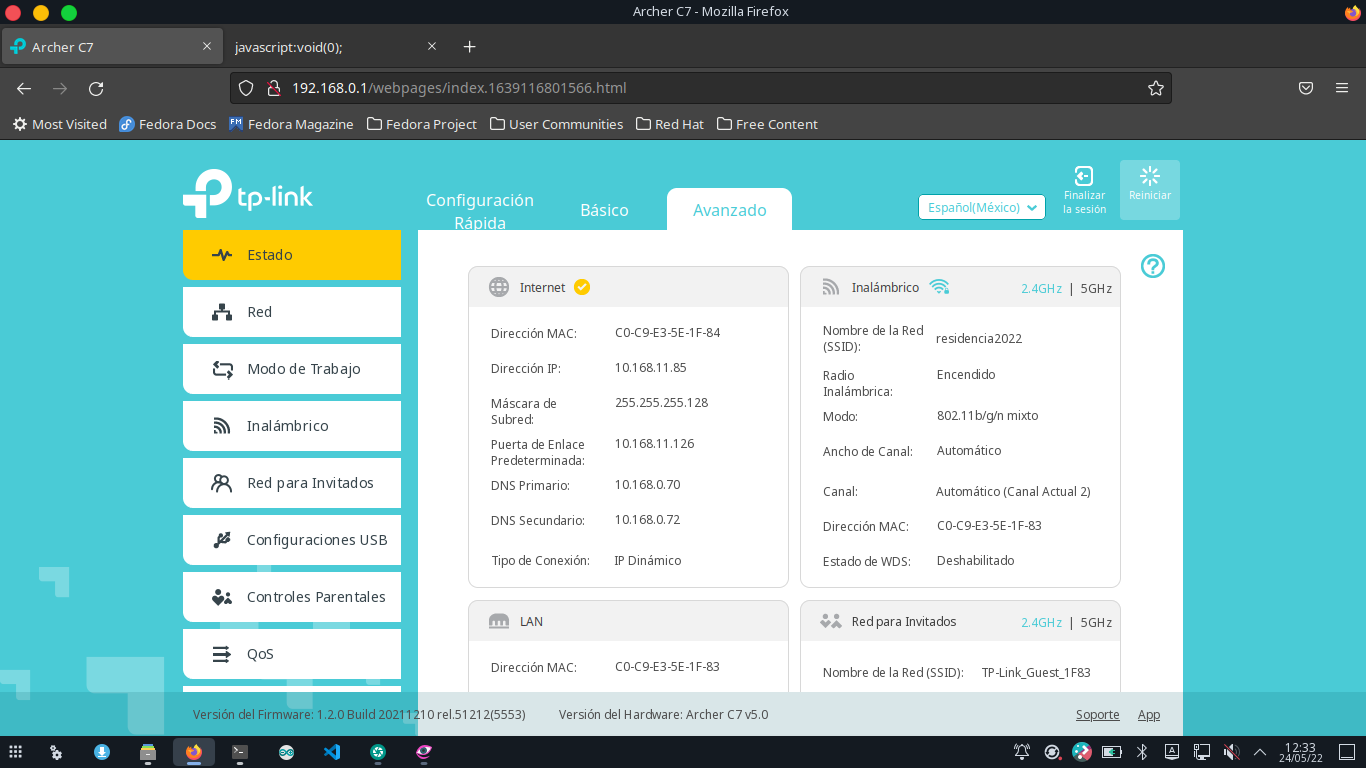
Task: Show 2.4GHz info in Red para Invitados card
Action: coord(1041,622)
